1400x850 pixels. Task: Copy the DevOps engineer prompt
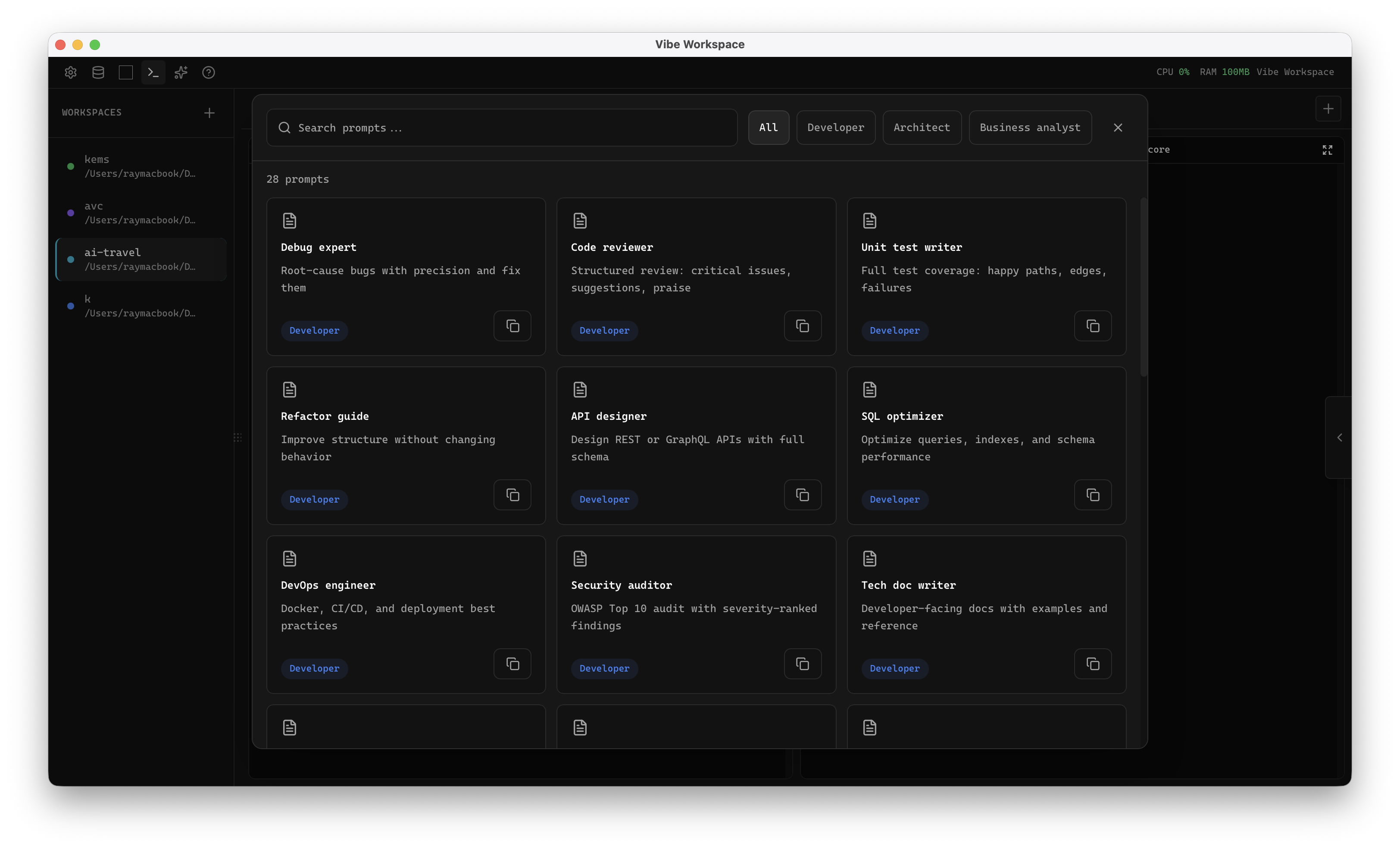(x=512, y=664)
